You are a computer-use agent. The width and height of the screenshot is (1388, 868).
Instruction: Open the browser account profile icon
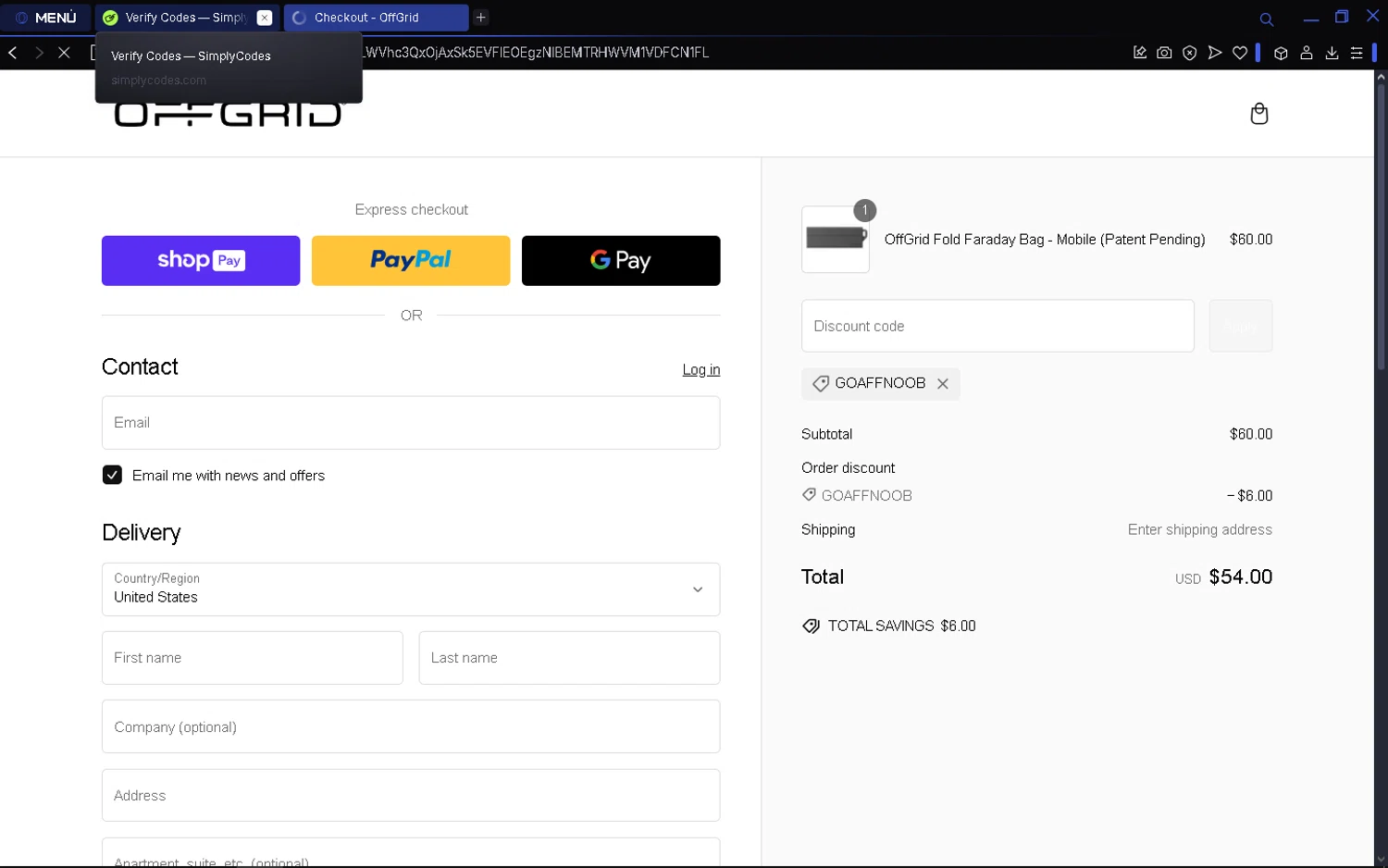click(1307, 53)
